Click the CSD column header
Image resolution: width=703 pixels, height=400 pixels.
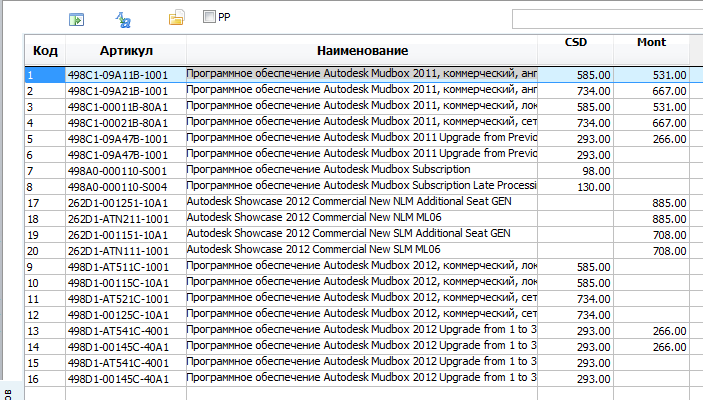pyautogui.click(x=576, y=42)
